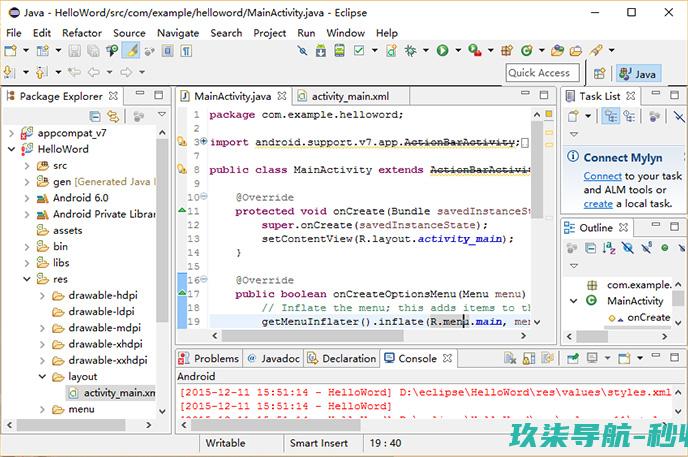This screenshot has height=457, width=688.
Task: Click the New Java Package icon
Action: coord(507,51)
